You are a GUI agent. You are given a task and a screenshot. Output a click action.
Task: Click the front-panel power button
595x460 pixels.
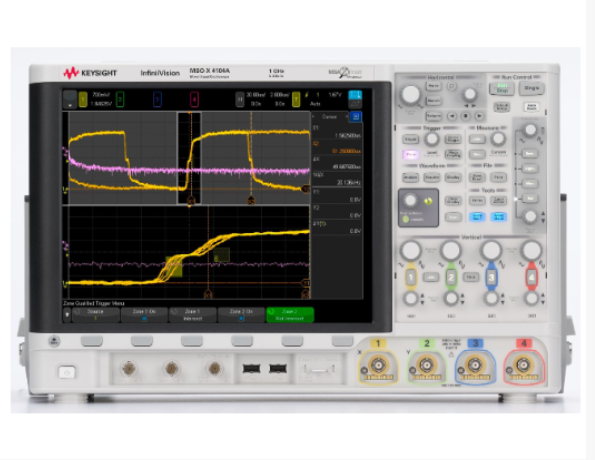tap(67, 372)
